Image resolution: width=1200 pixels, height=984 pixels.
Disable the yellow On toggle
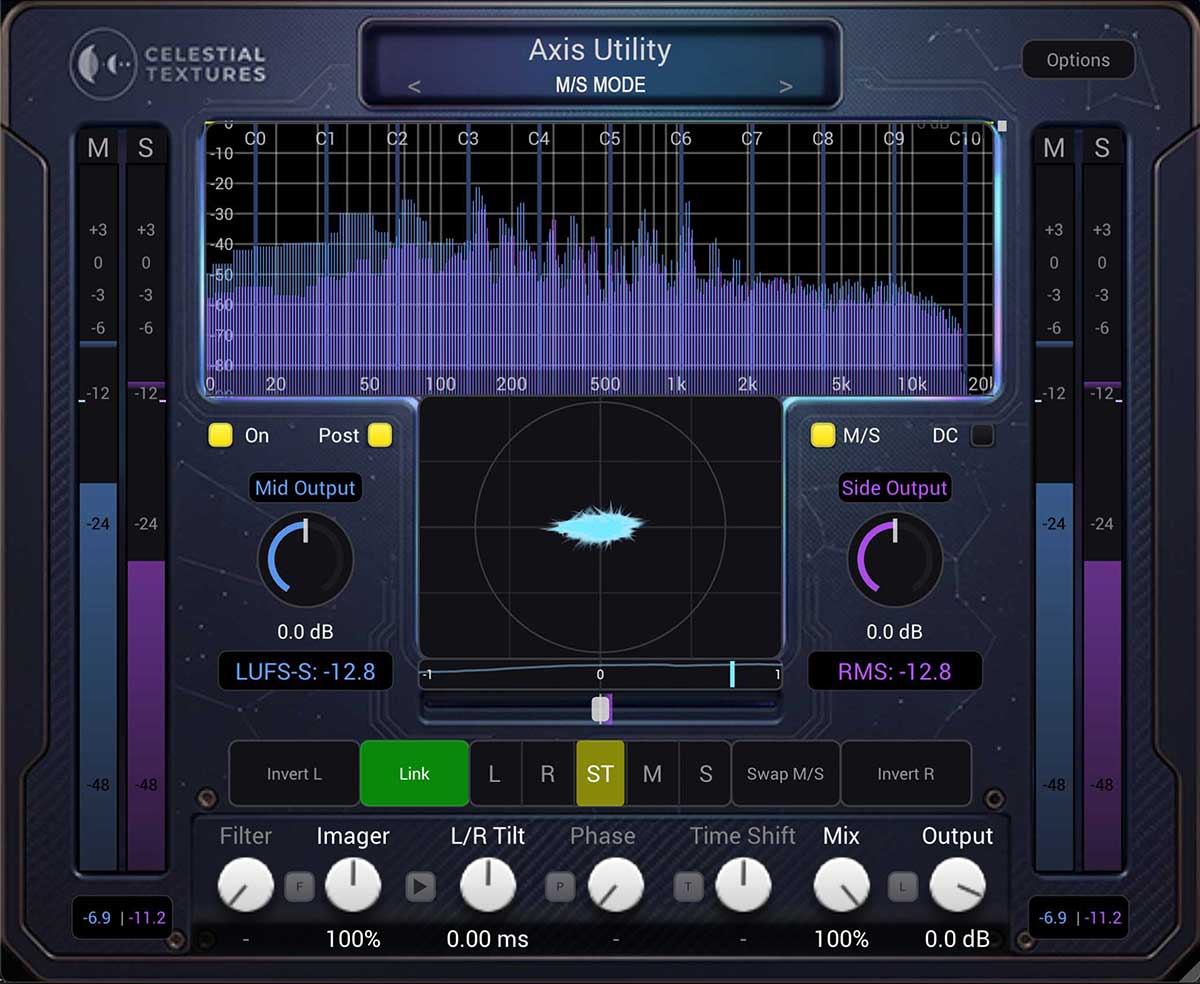coord(220,435)
